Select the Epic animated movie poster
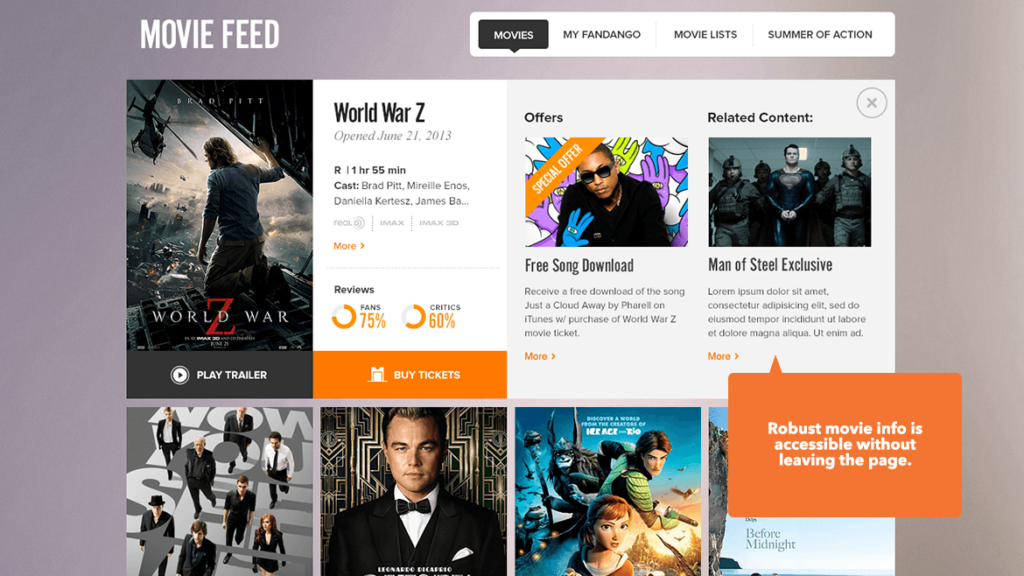Viewport: 1024px width, 576px height. click(608, 492)
